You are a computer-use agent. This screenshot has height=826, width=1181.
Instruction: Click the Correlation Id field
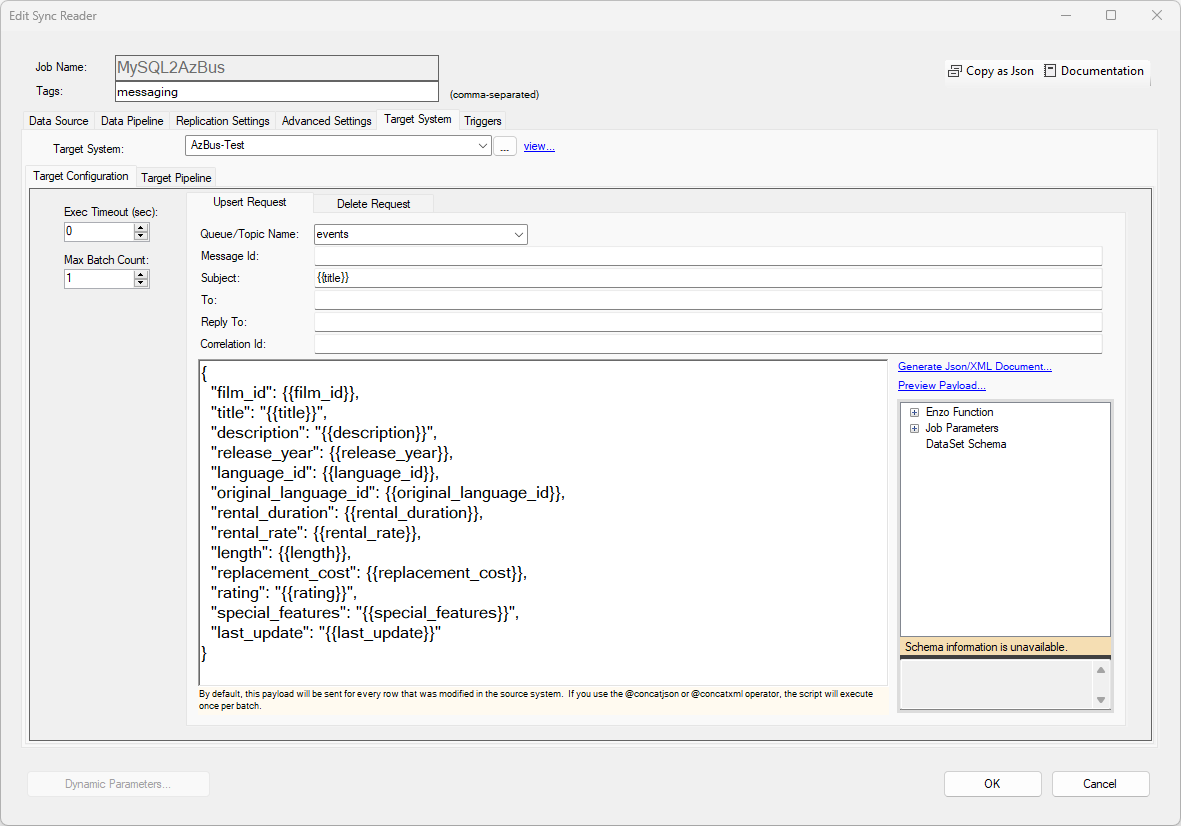[708, 343]
